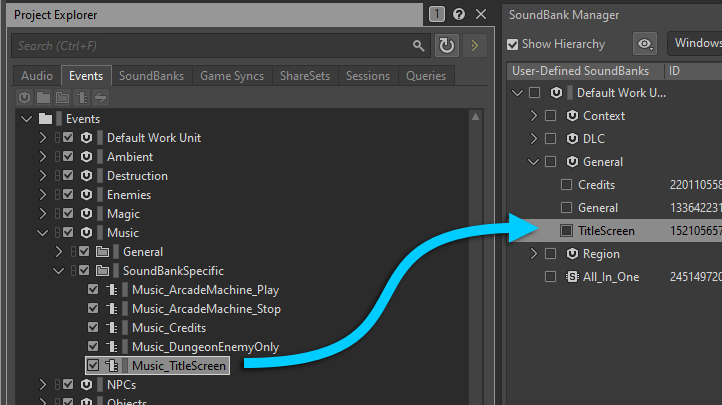Open the Windows platform dropdown

[696, 44]
